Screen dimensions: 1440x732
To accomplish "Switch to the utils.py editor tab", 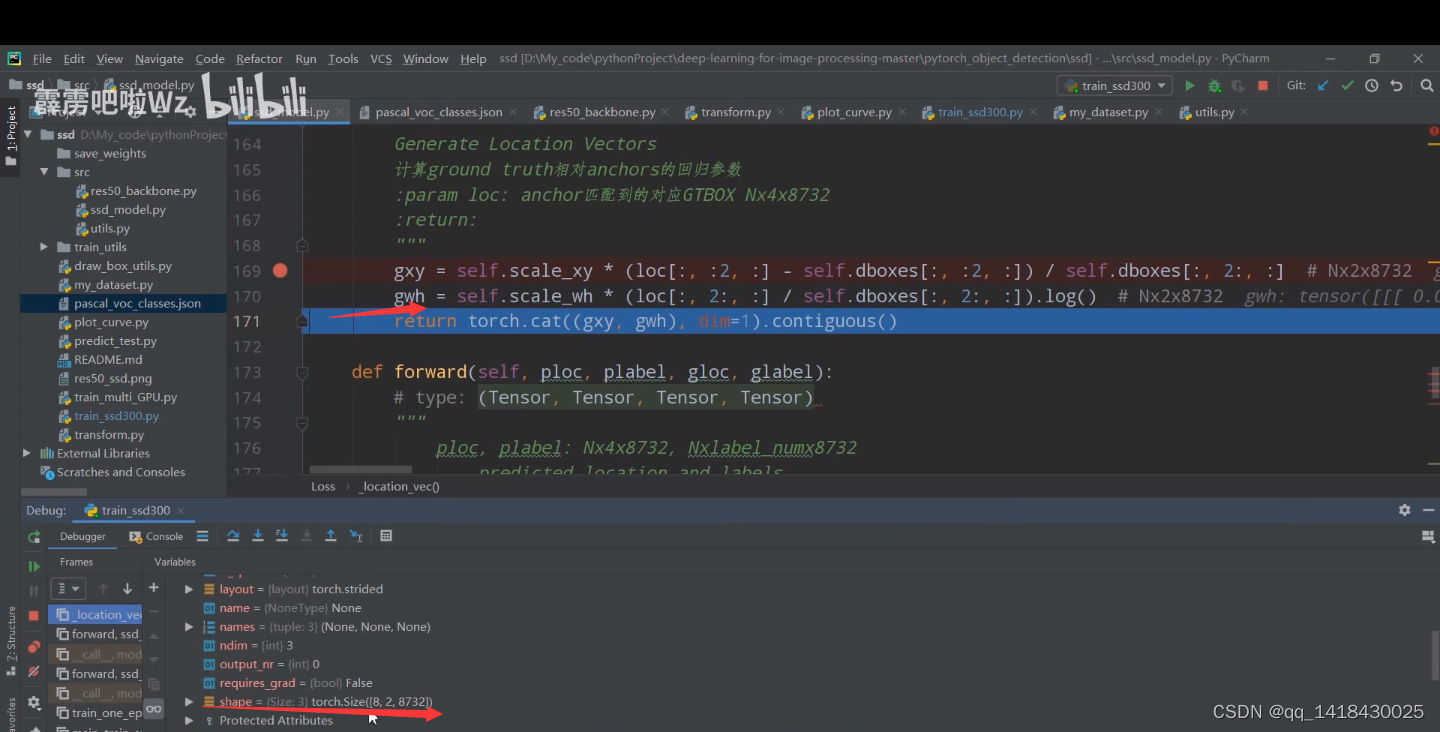I will click(1214, 112).
